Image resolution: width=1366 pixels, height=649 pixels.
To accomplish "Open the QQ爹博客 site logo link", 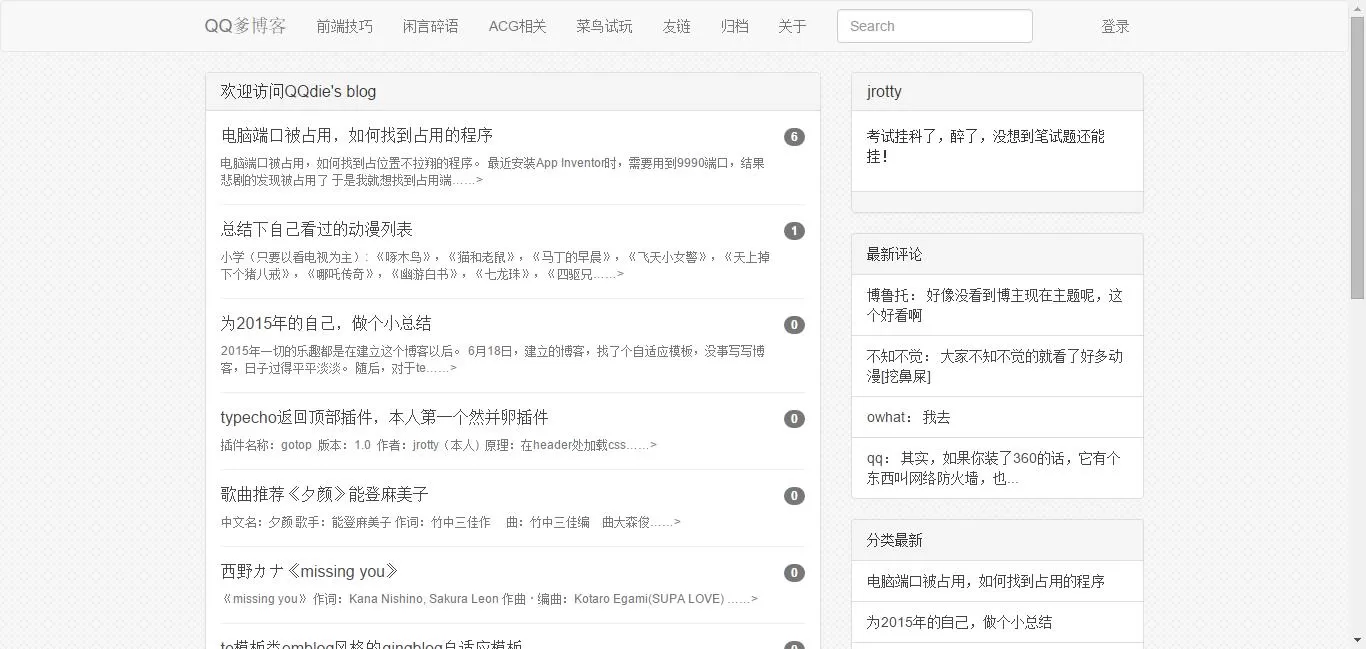I will (245, 26).
